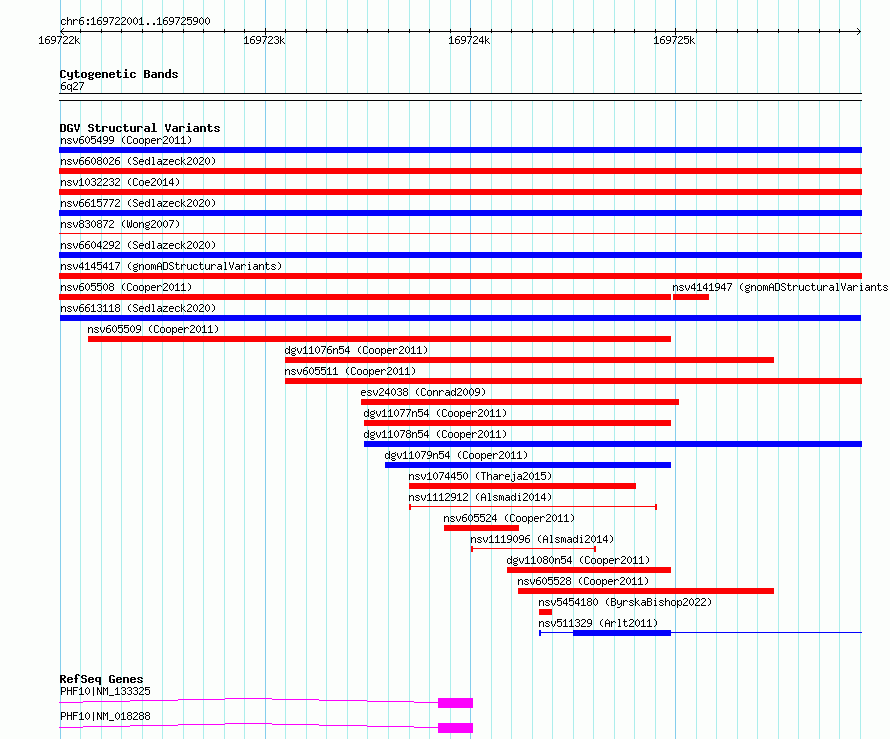The image size is (890, 739).
Task: Click the chr6:169722001..169725900 region label
Action: coord(135,21)
